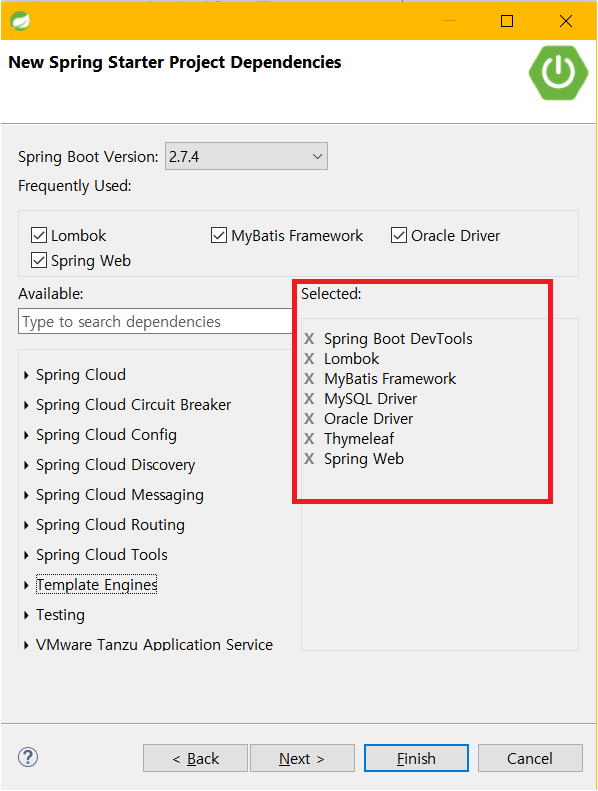Click the help question mark icon
598x791 pixels.
(28, 757)
